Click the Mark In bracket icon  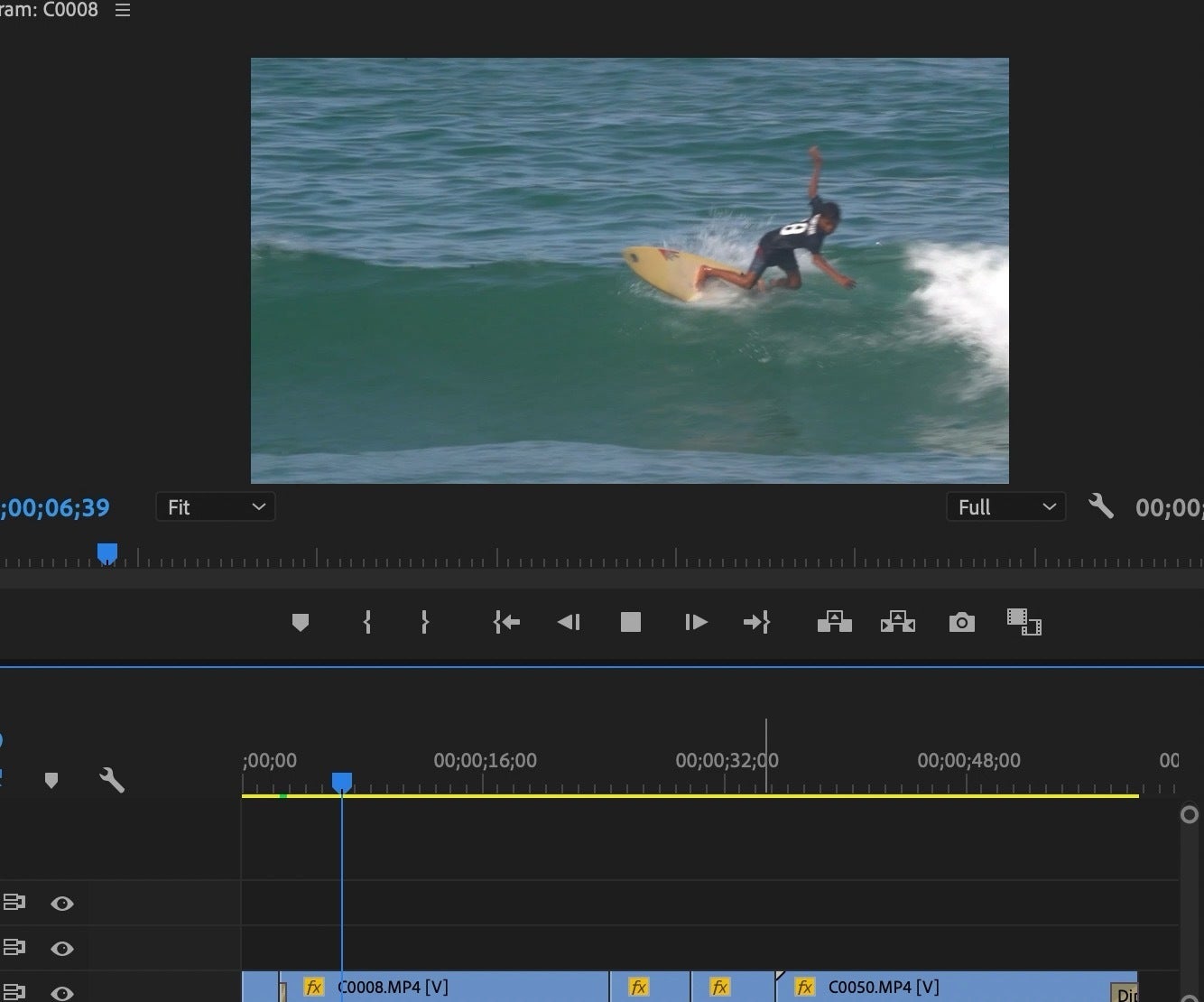coord(367,622)
